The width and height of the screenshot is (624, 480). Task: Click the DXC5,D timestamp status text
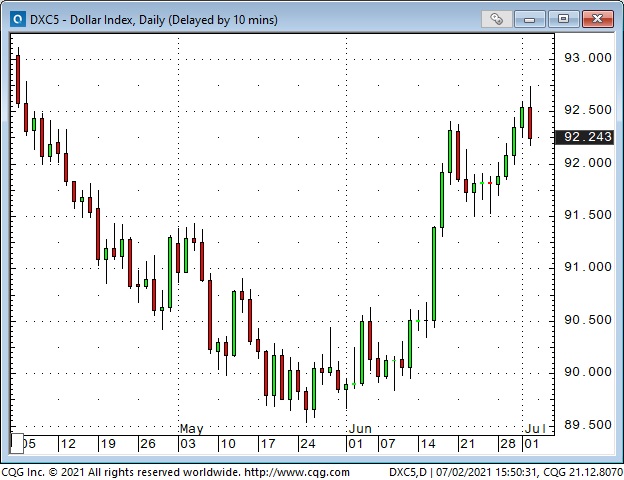coord(506,472)
